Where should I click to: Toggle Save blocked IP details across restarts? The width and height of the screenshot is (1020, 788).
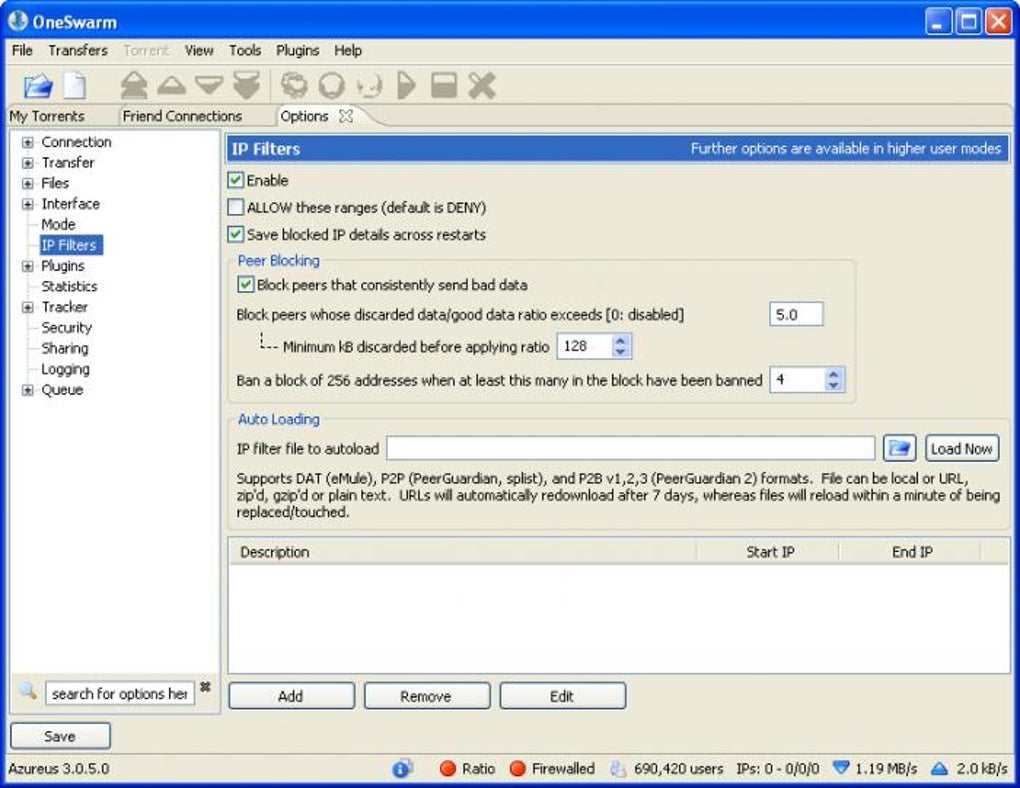(x=235, y=234)
